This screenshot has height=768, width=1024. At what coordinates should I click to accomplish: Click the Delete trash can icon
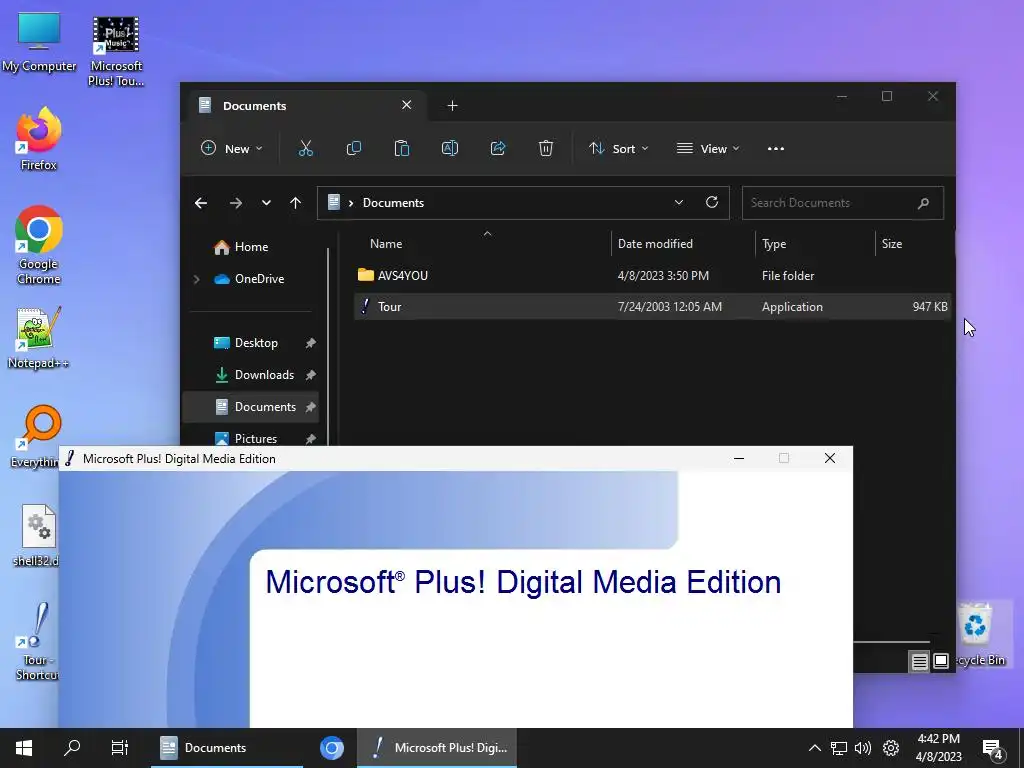(546, 148)
